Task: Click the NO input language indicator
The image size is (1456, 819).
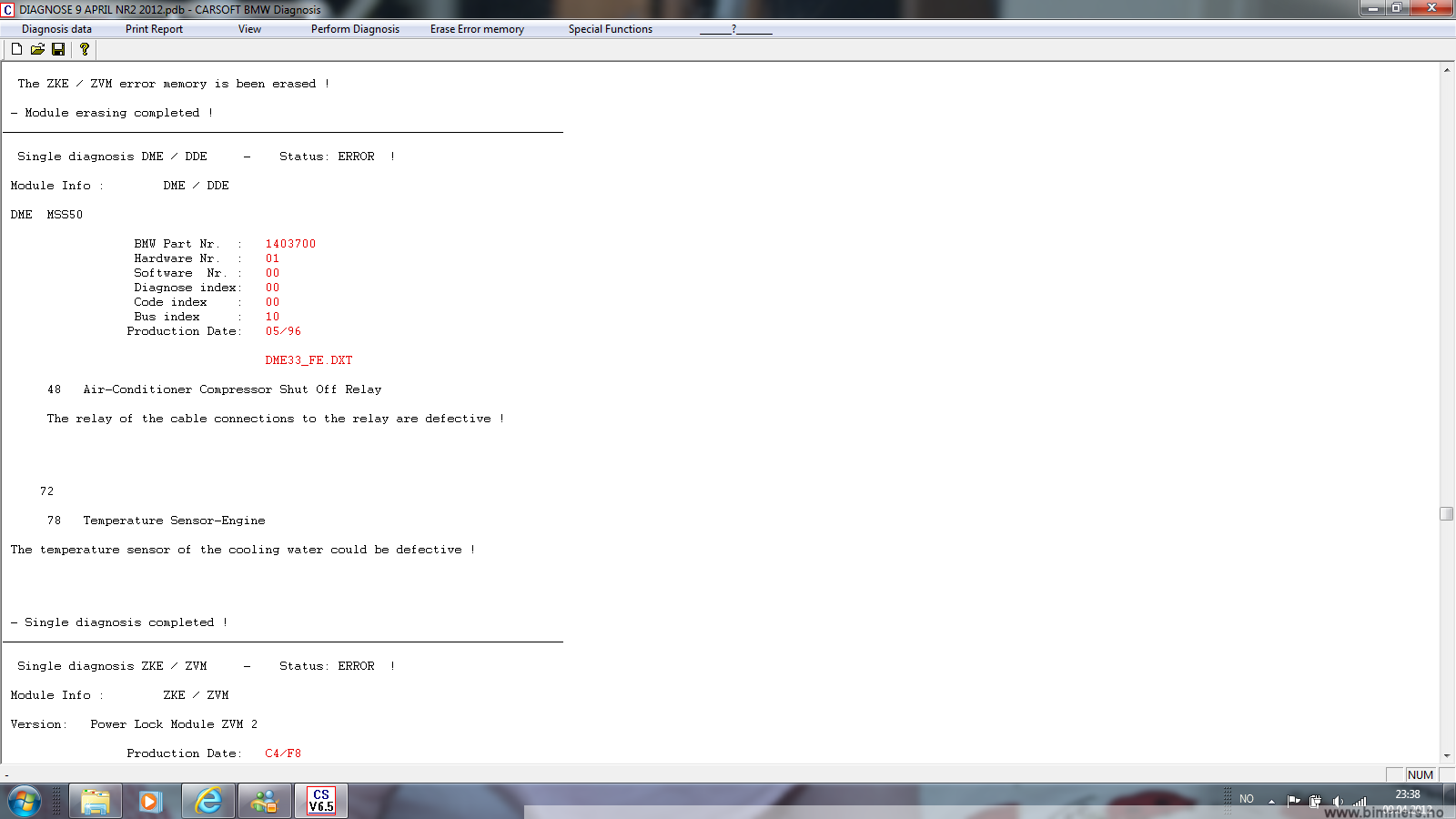Action: point(1246,799)
